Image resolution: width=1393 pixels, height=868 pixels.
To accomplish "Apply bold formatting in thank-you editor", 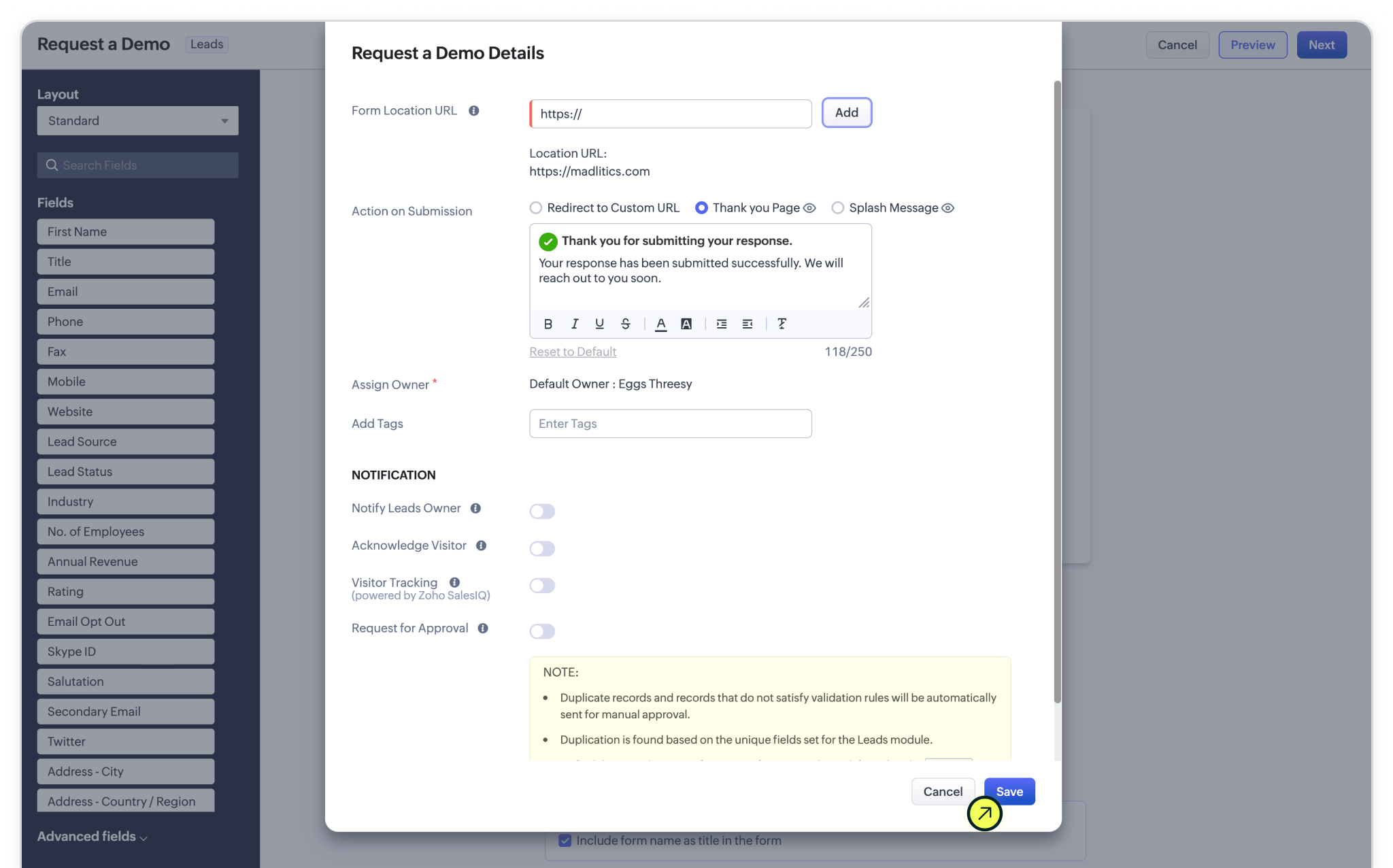I will click(548, 324).
